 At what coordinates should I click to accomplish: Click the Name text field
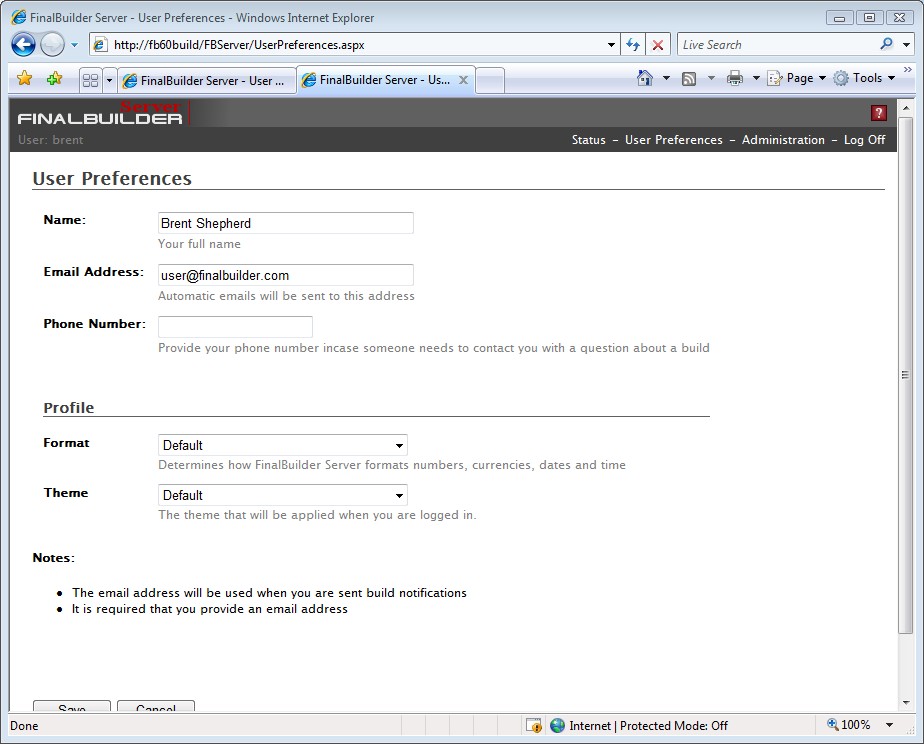[x=286, y=223]
